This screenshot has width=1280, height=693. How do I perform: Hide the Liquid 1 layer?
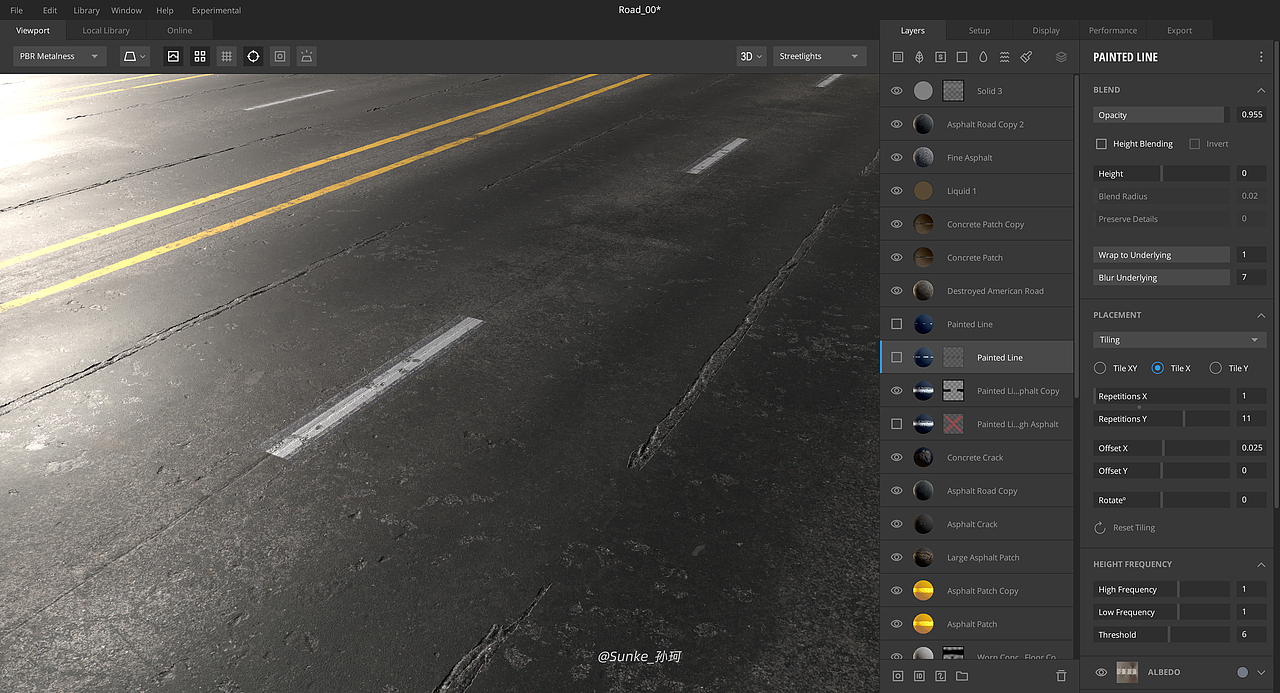896,191
